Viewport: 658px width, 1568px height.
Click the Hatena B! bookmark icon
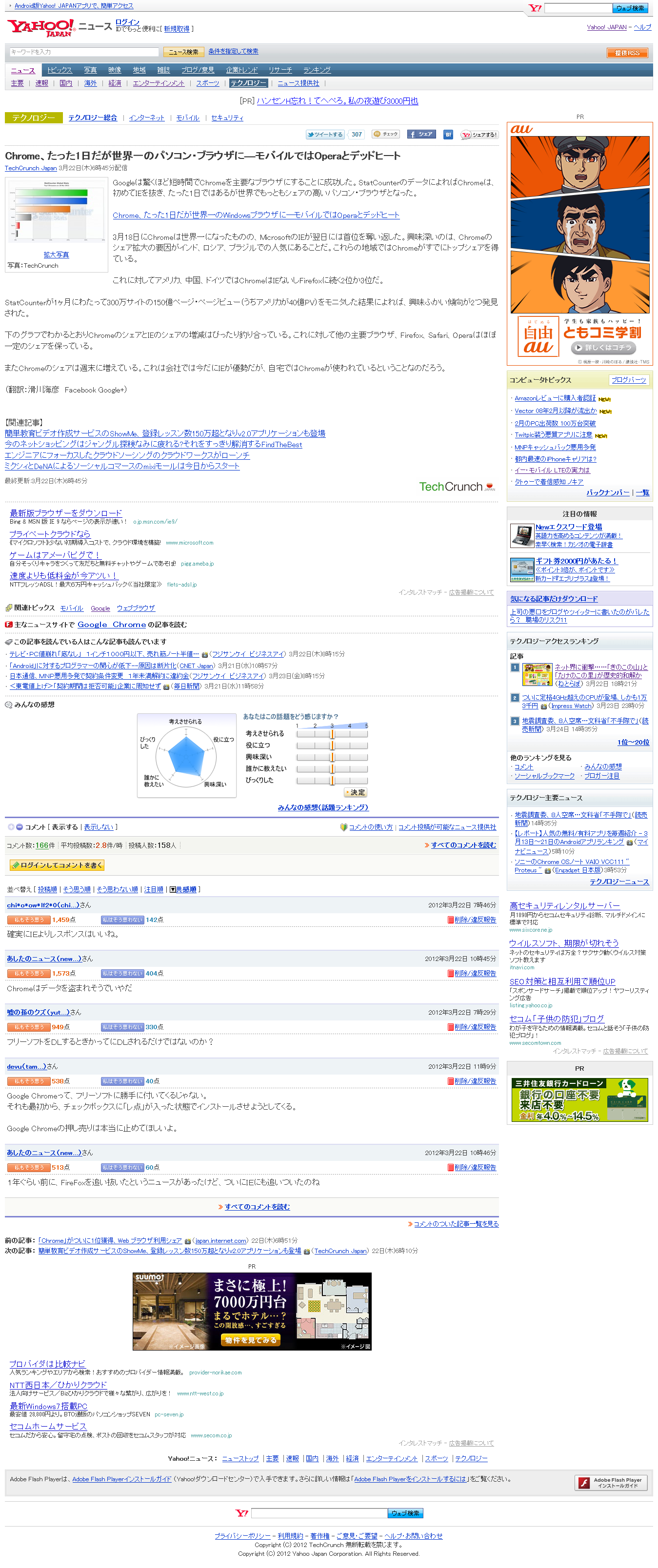(448, 135)
